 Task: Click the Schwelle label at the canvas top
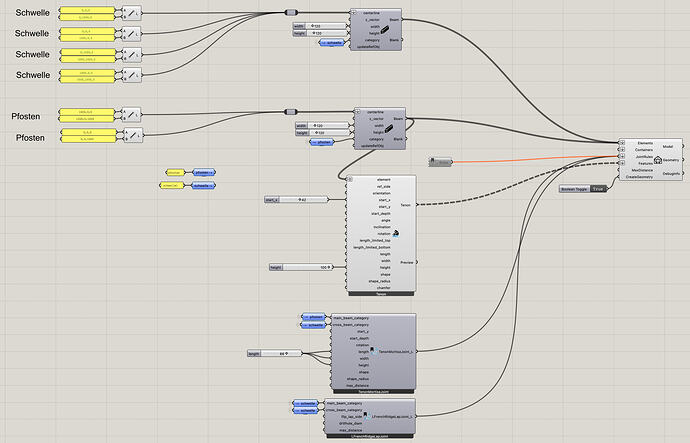(33, 13)
